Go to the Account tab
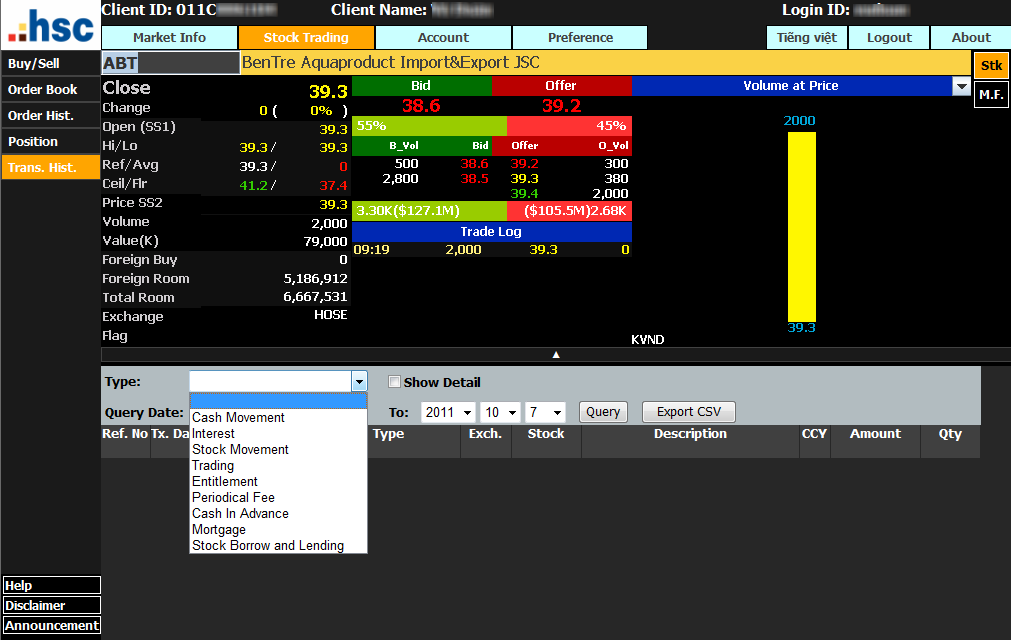 click(x=443, y=37)
